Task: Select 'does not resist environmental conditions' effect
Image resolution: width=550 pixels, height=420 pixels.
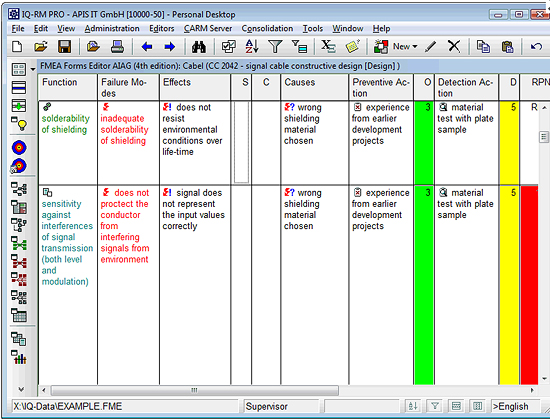Action: 195,143
